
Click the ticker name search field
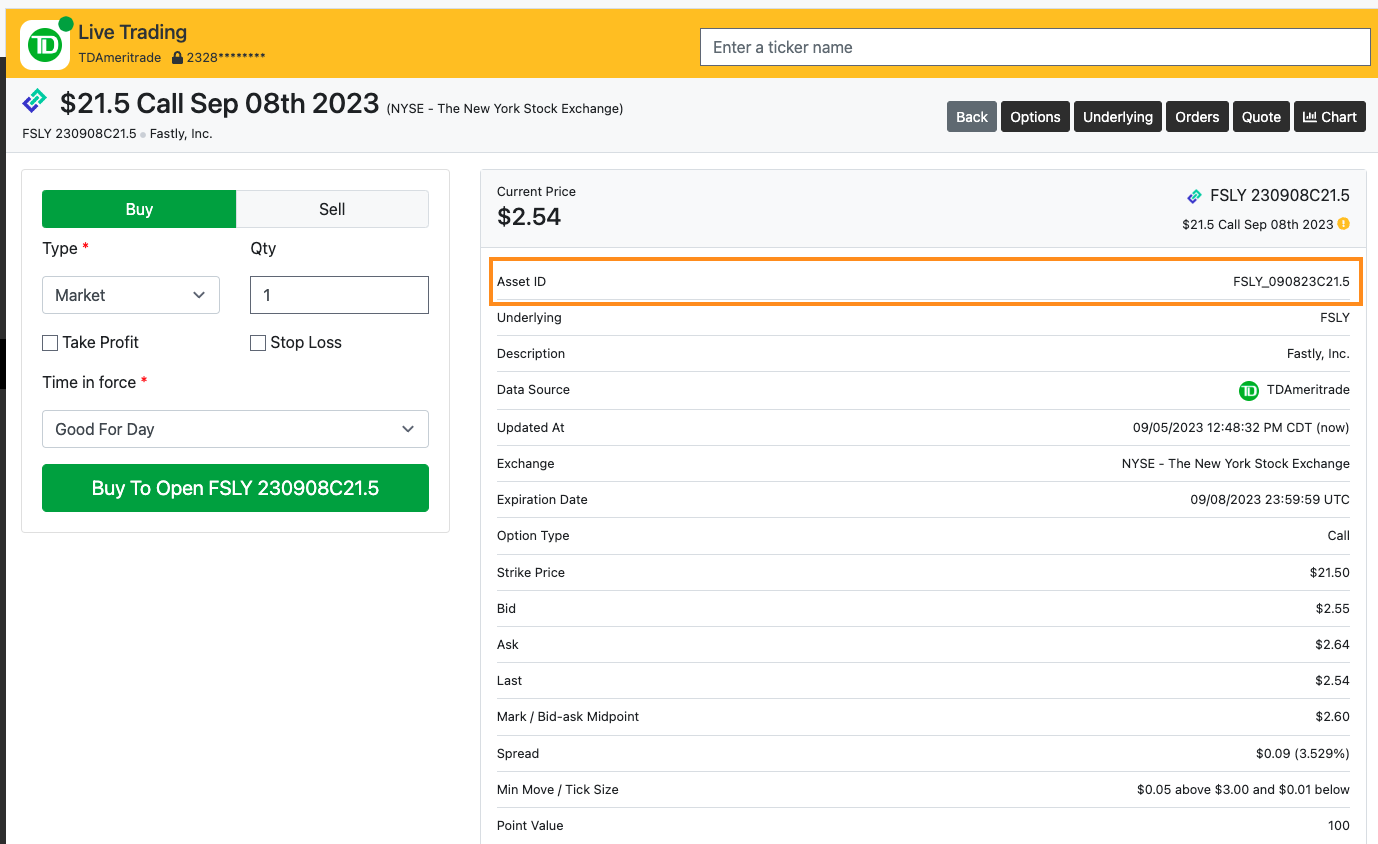pyautogui.click(x=1034, y=47)
